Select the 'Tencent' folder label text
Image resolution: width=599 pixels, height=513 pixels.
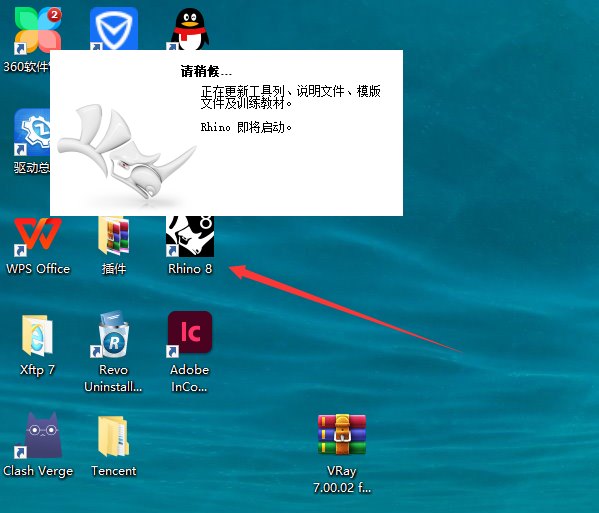(114, 471)
